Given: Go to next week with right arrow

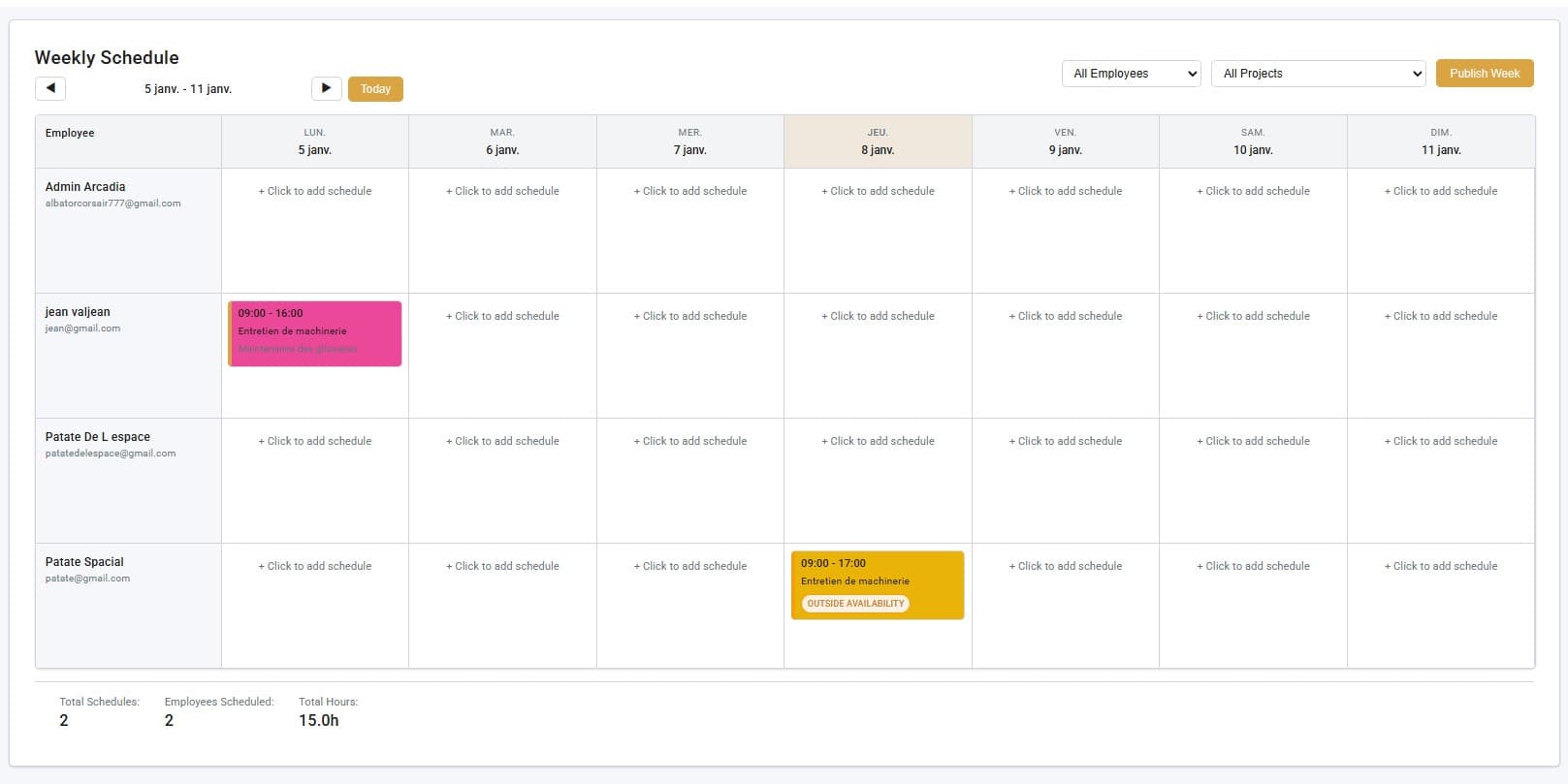Looking at the screenshot, I should click(326, 88).
